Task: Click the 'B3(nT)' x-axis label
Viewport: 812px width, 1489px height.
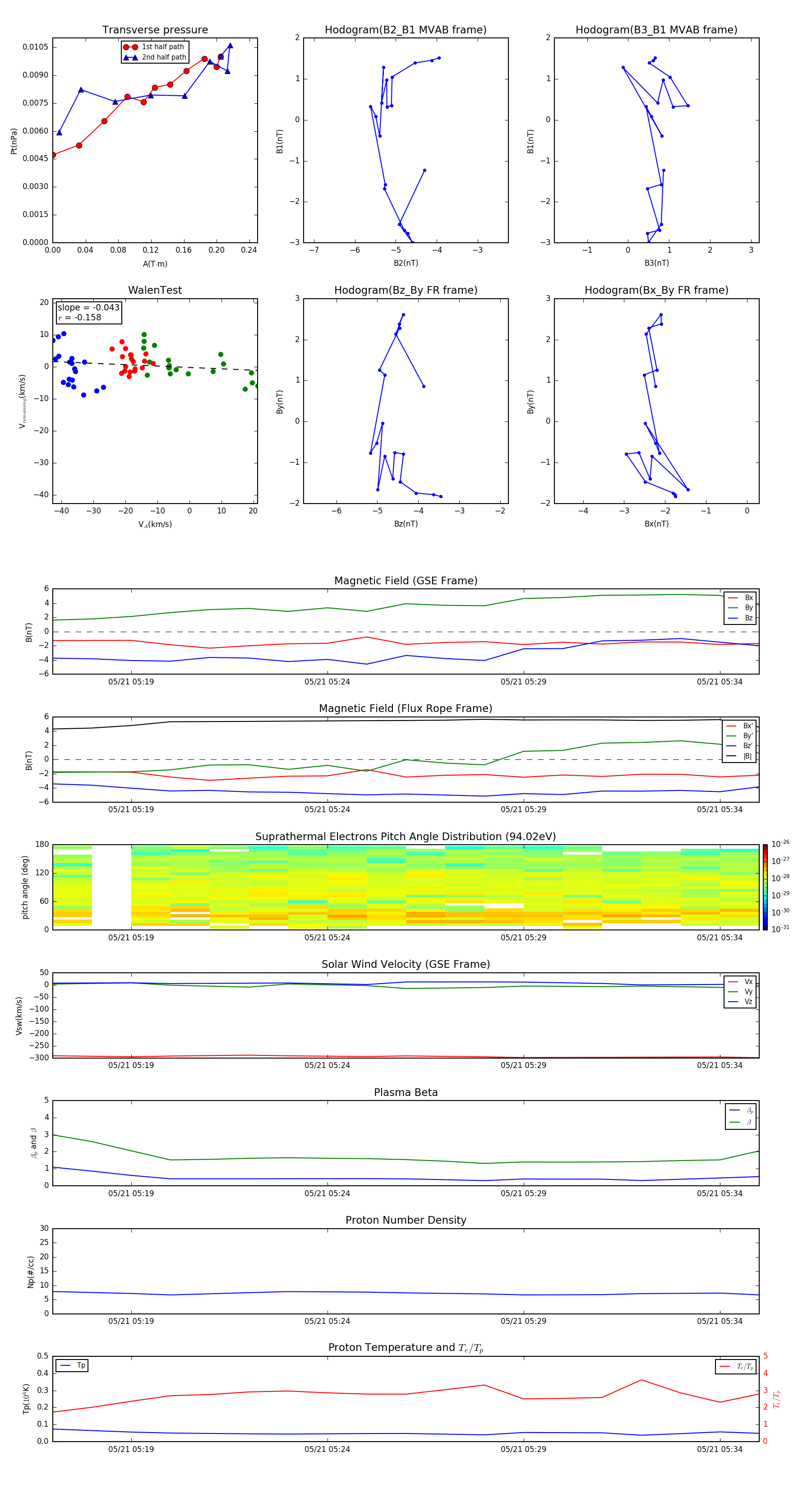Action: pyautogui.click(x=656, y=263)
